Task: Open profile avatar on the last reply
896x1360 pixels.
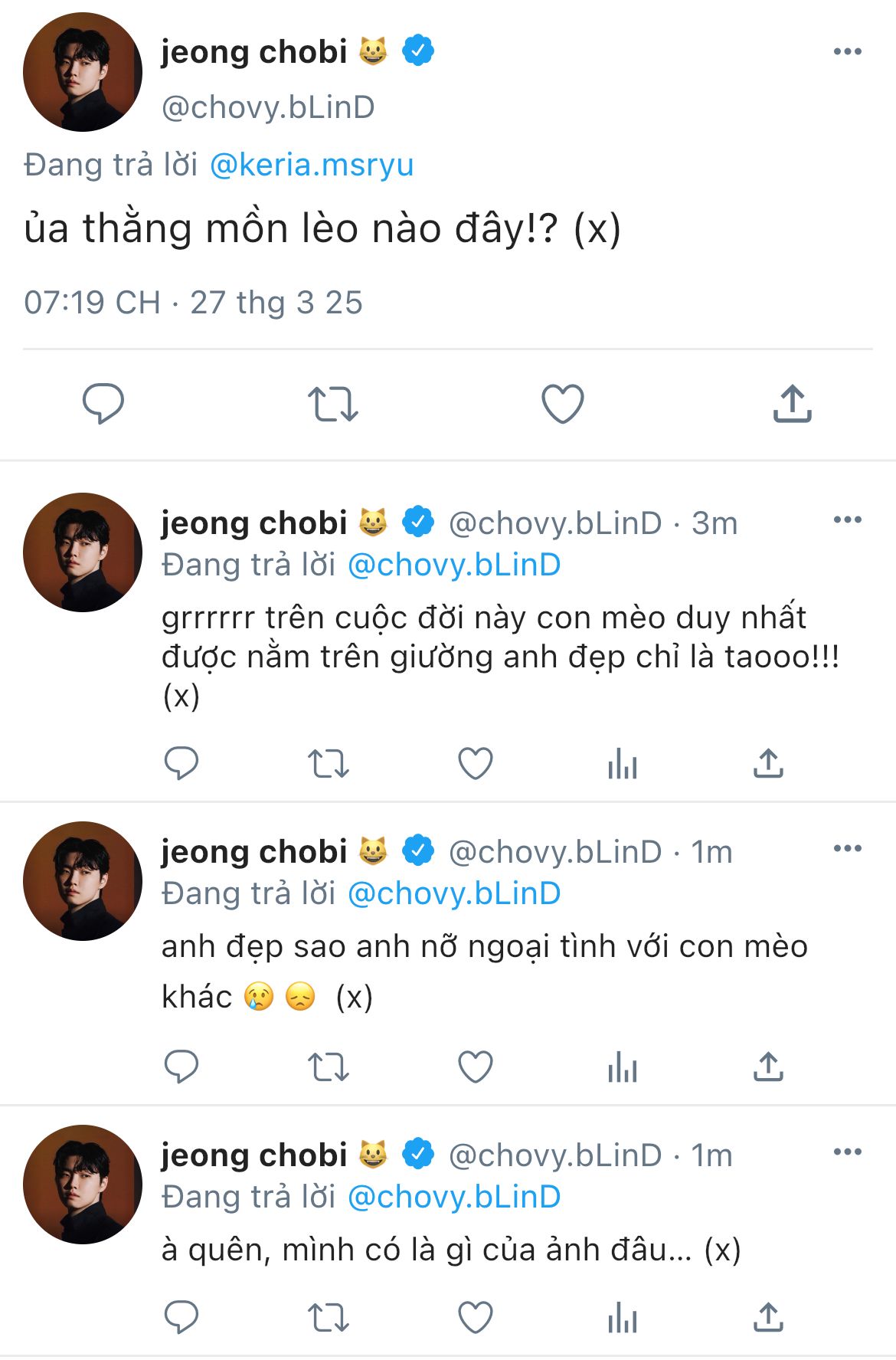Action: coord(83,1184)
